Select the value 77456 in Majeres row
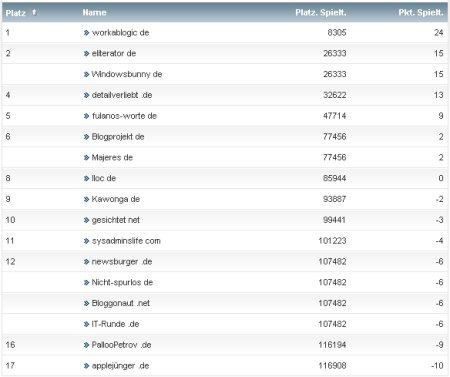Viewport: 450px width, 377px height. pos(335,157)
